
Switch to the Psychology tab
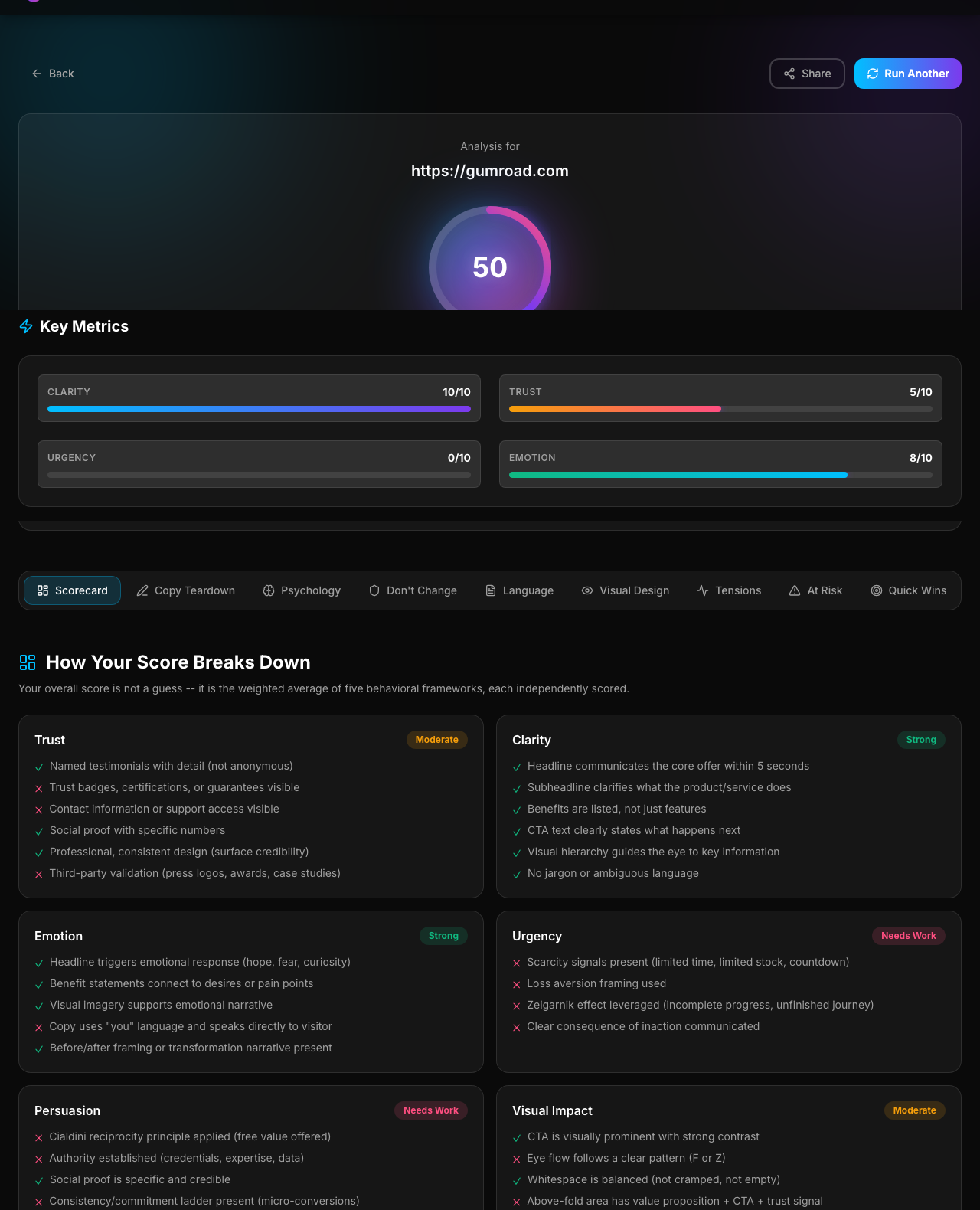coord(302,590)
